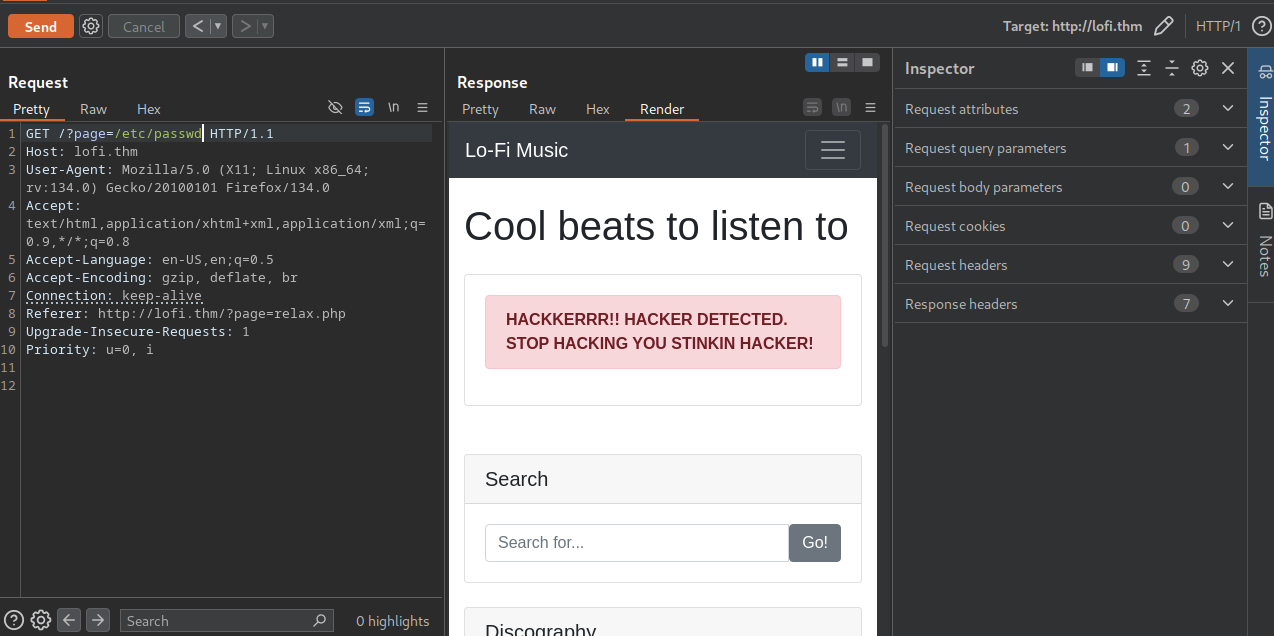Toggle invisible characters with the eye-slash icon

coord(336,108)
